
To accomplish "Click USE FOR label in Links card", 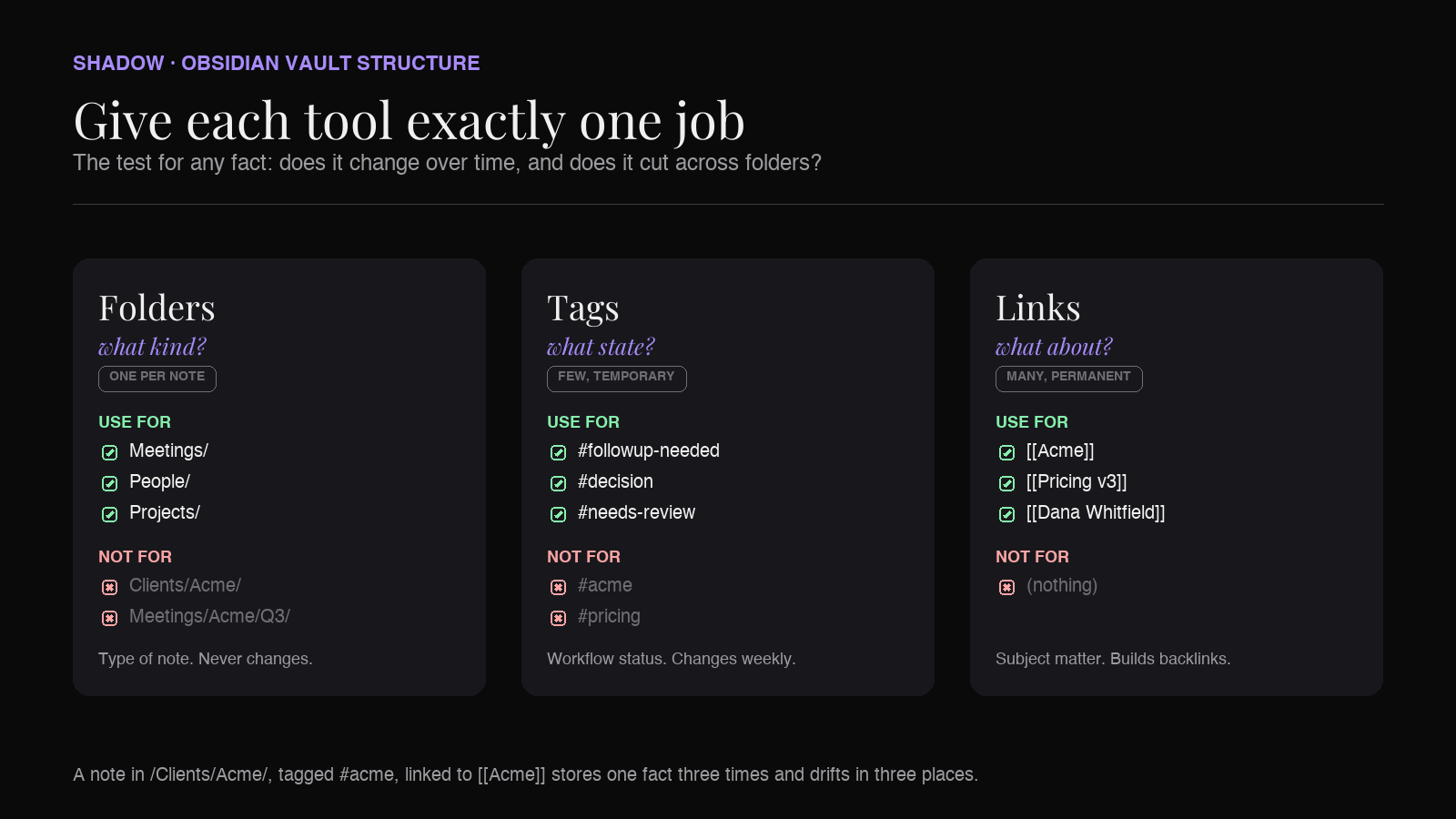I will coord(1032,422).
